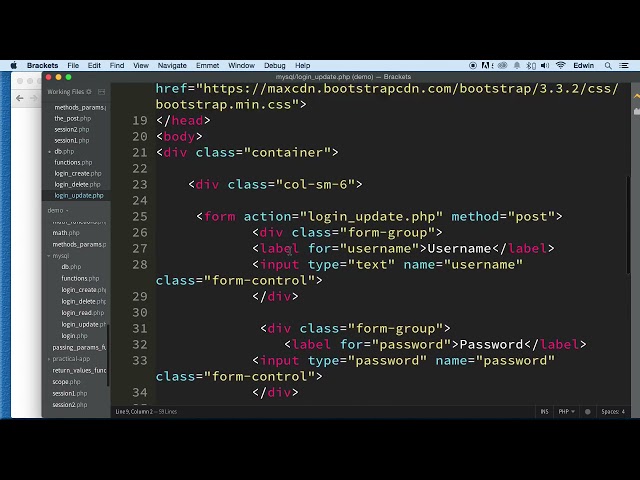
Task: Click the Creative Cloud icon in menu bar
Action: tap(502, 65)
